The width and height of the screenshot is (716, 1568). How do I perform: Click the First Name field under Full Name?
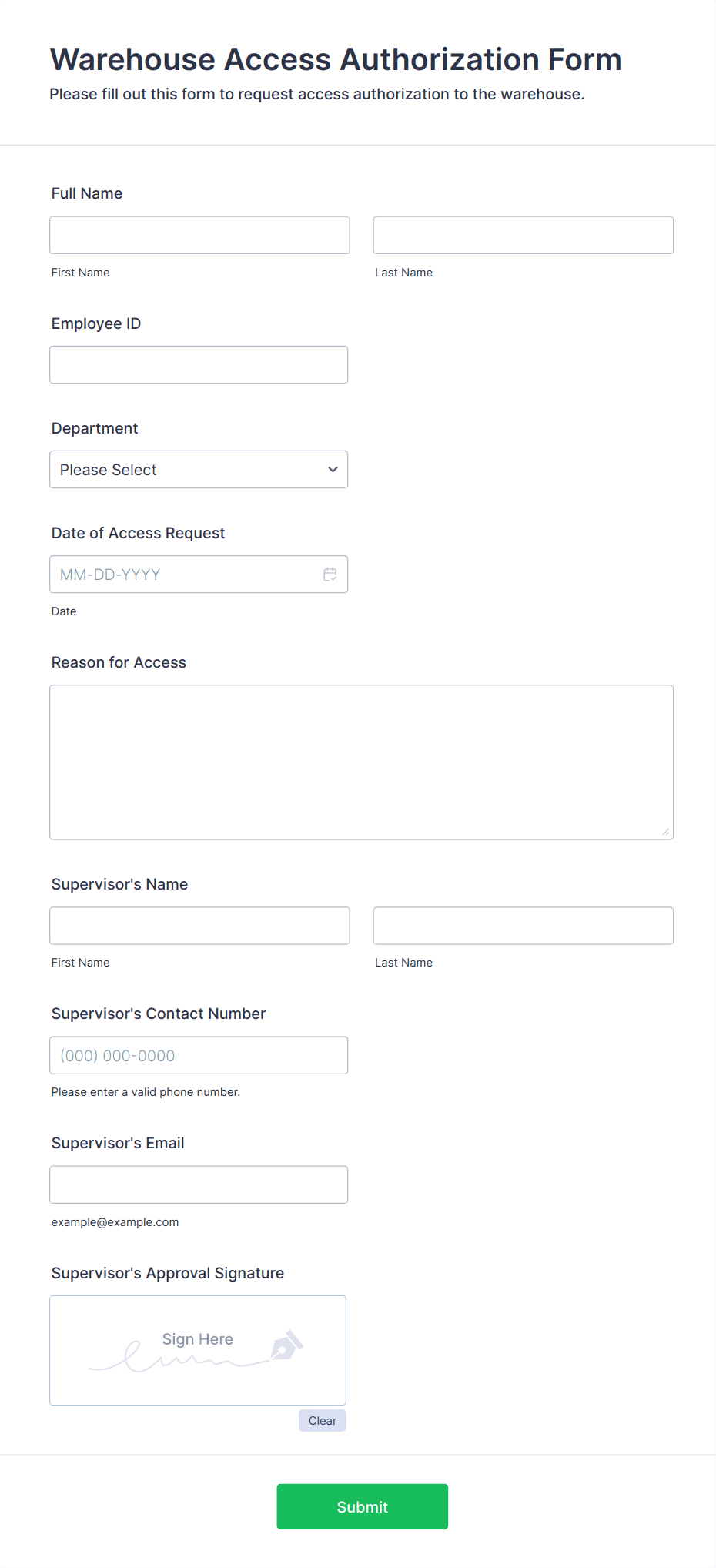pos(199,235)
